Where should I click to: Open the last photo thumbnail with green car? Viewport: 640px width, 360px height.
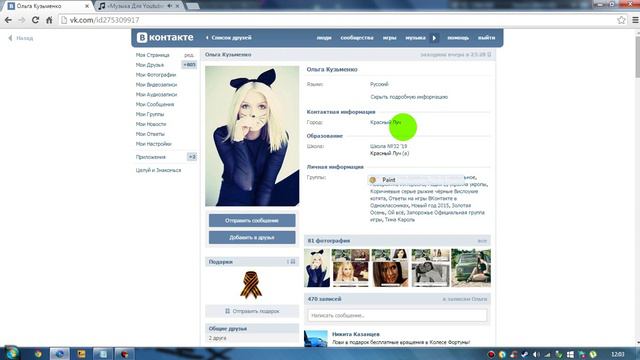(471, 268)
